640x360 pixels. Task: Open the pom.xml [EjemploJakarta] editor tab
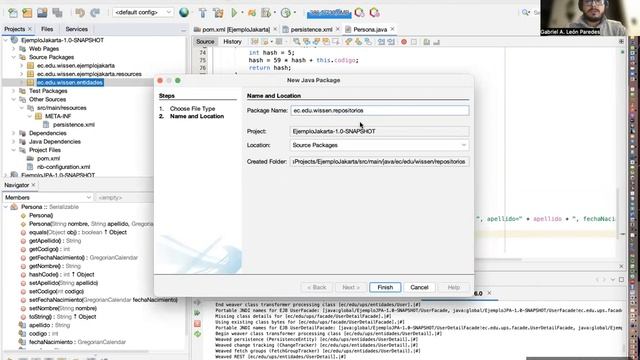click(x=236, y=29)
